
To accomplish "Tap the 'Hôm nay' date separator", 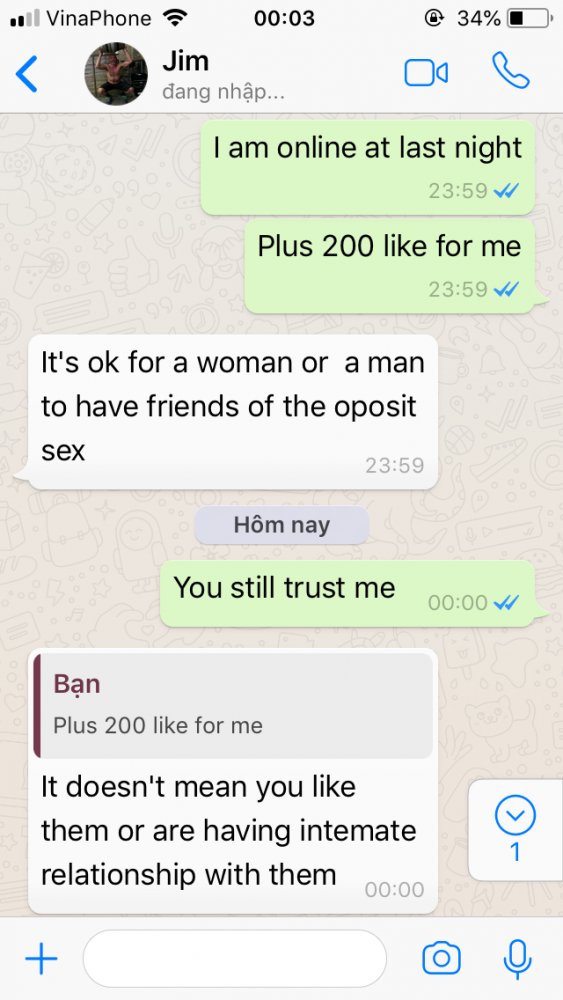I will click(282, 526).
